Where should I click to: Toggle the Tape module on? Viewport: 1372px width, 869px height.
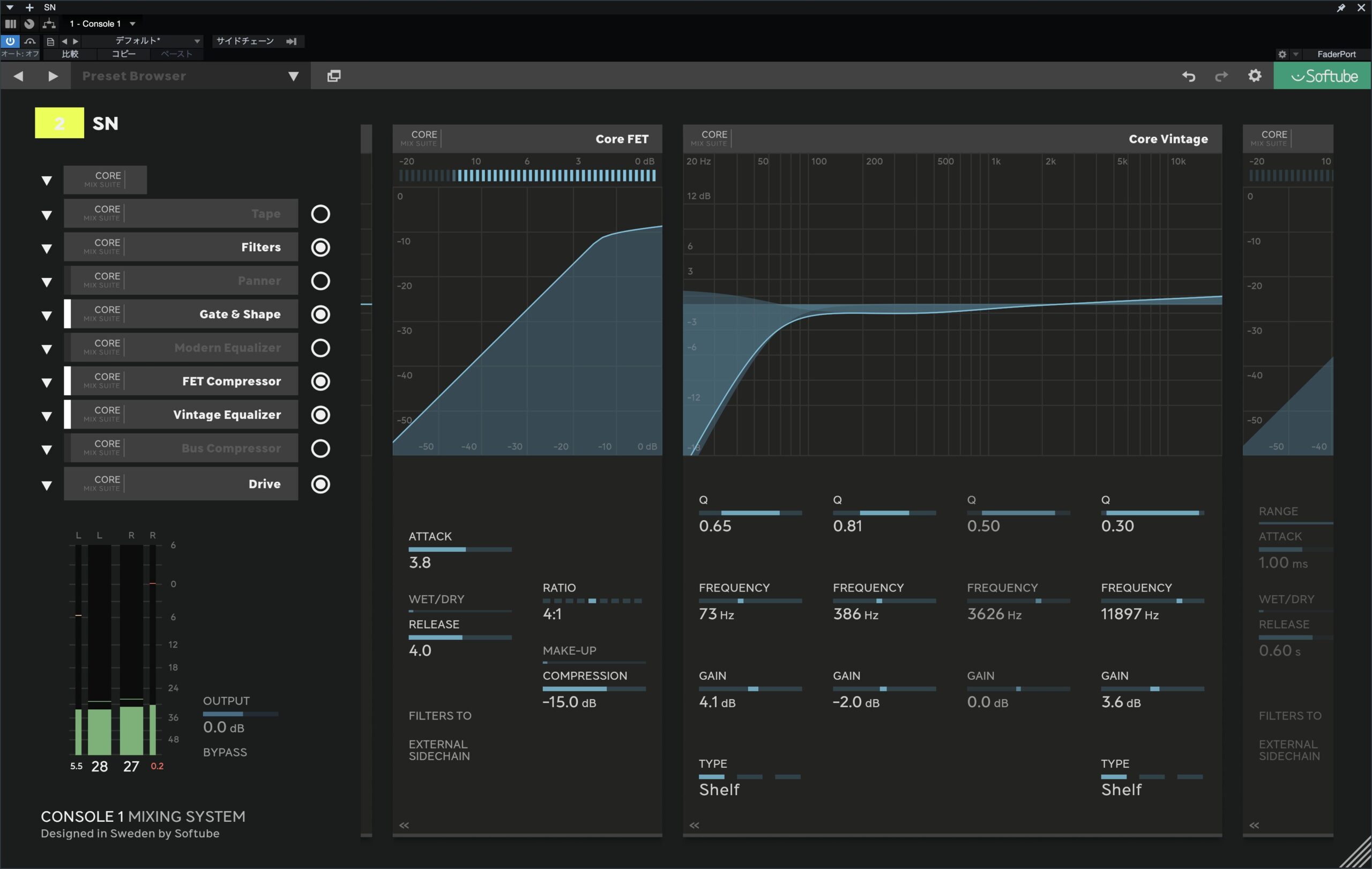point(320,214)
